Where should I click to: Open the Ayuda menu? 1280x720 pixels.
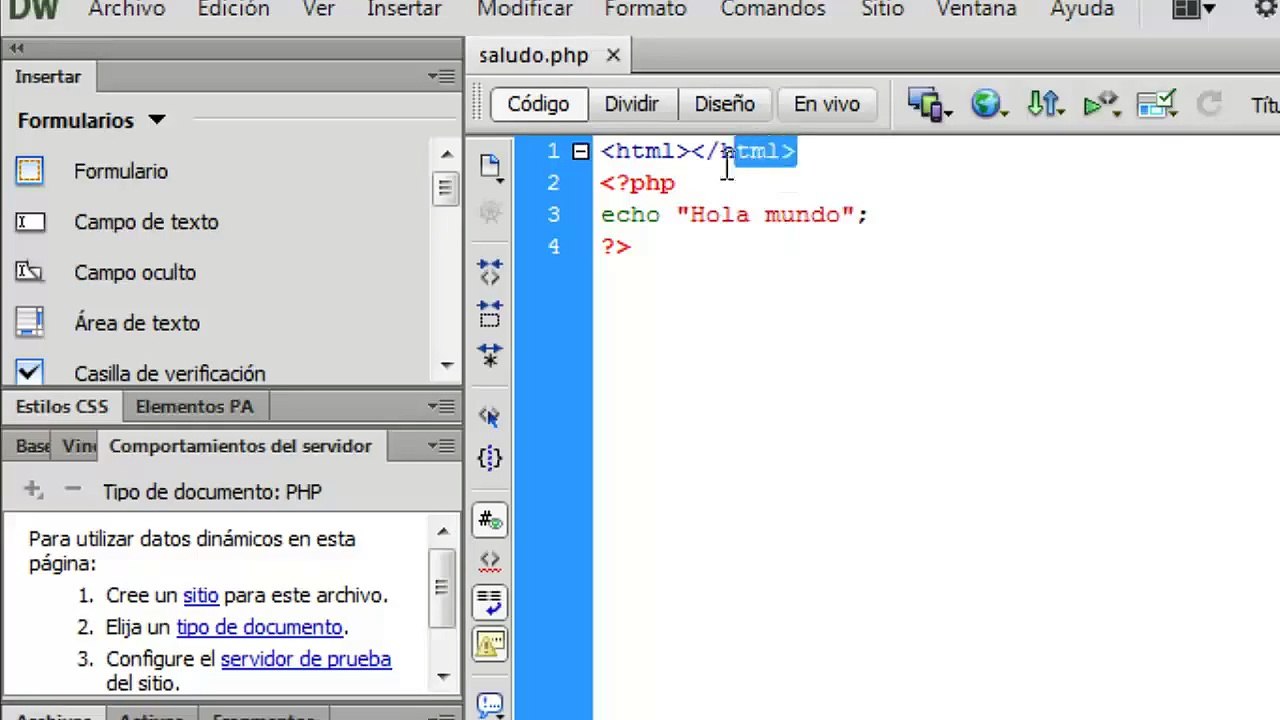coord(1082,9)
